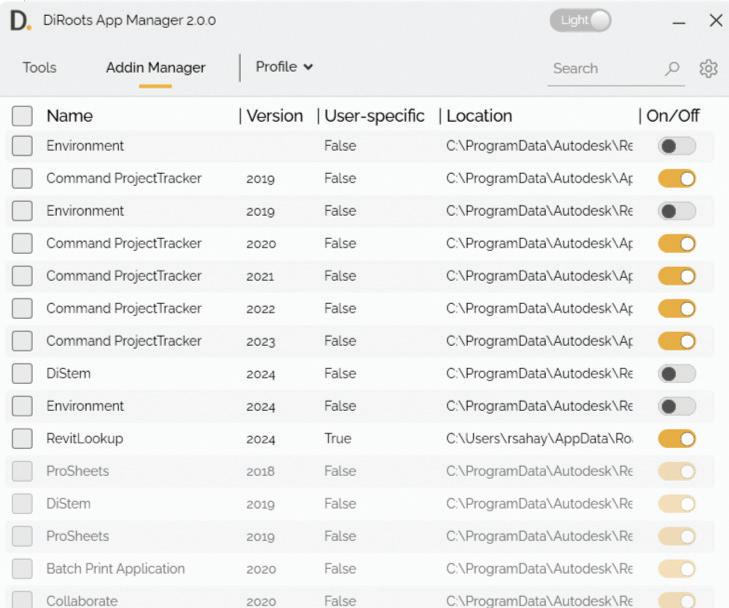Check the first Environment row with no version

(x=22, y=146)
